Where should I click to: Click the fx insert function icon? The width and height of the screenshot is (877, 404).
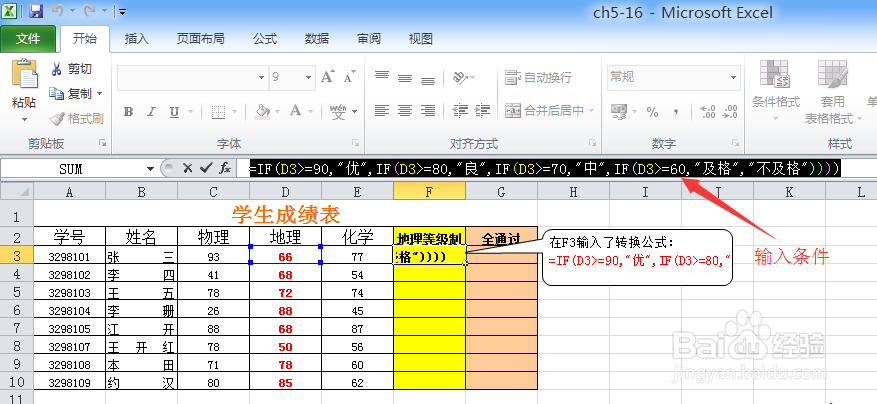225,168
